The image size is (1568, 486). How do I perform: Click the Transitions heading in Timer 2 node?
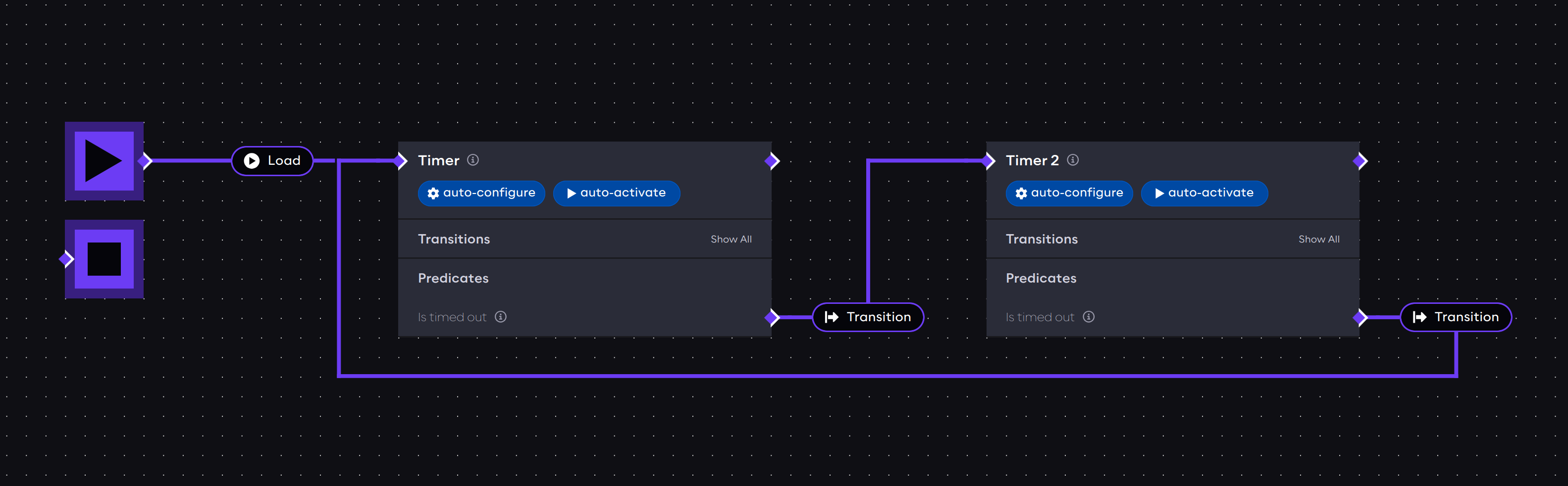point(1042,239)
